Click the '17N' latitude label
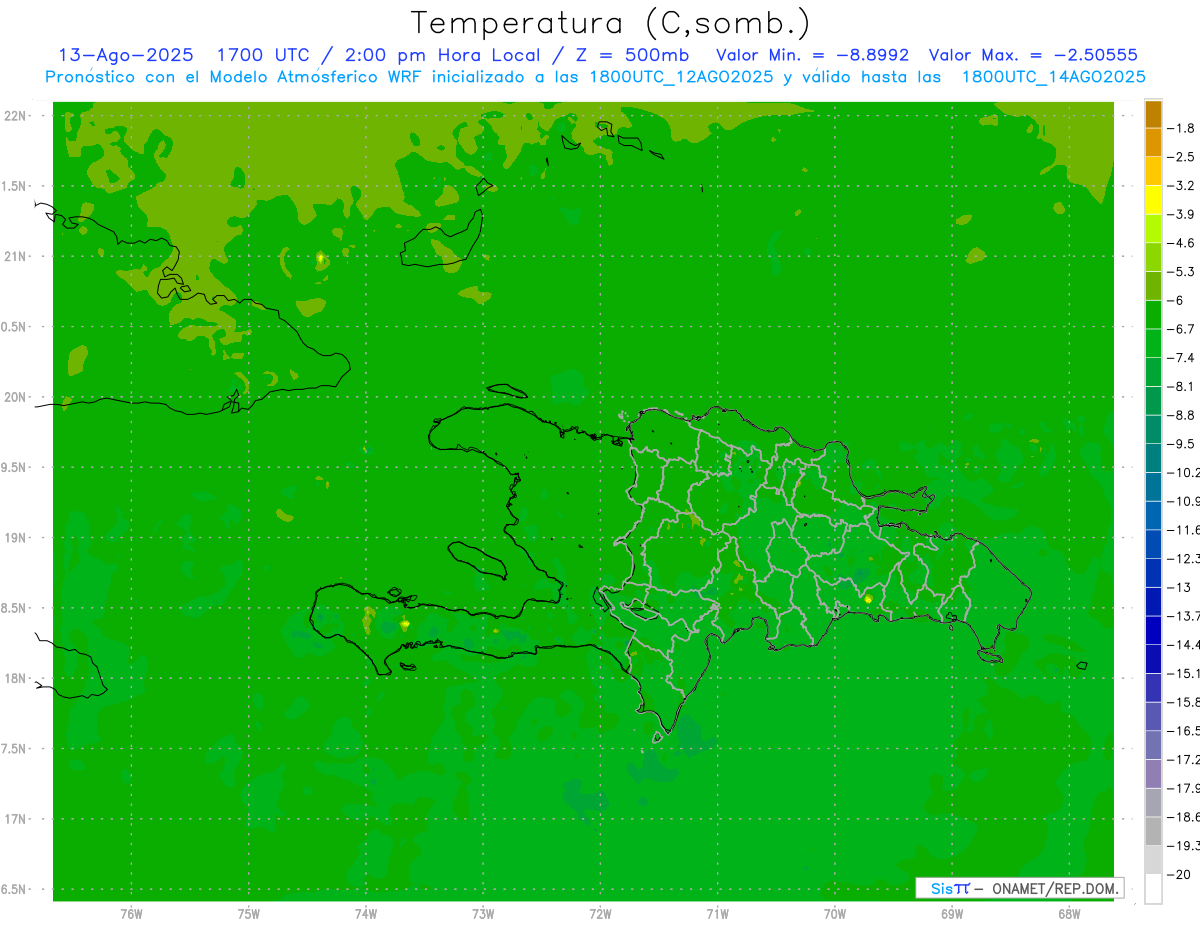This screenshot has height=927, width=1200. click(16, 819)
